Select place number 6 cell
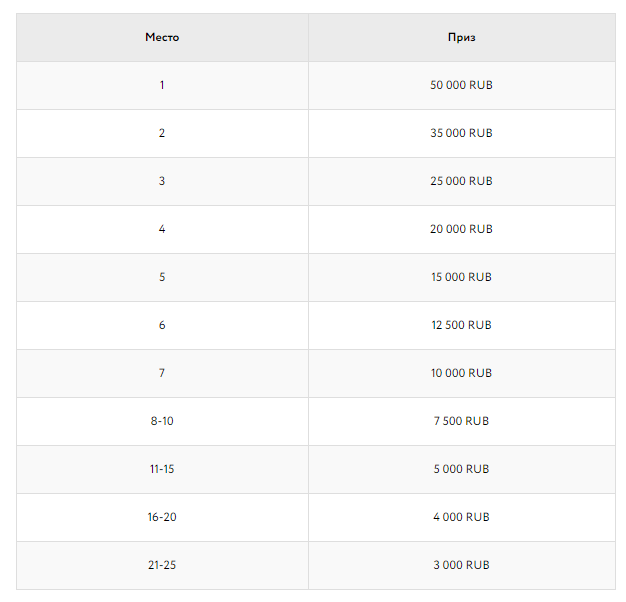 click(x=162, y=325)
